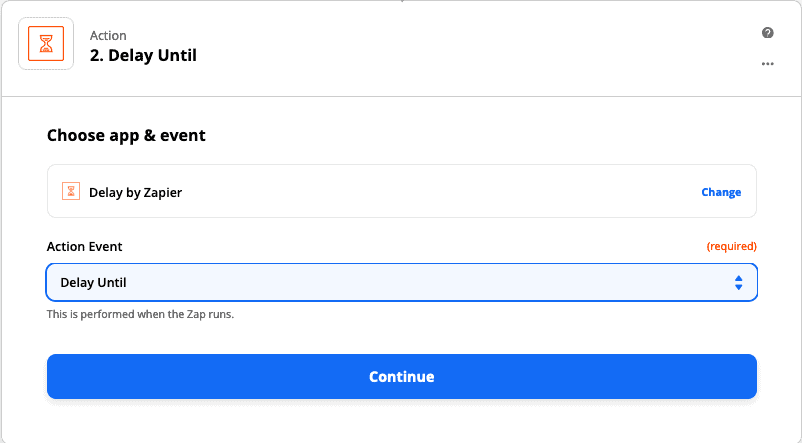Click the large hourglass step icon
Screen dimensions: 802x443
coord(46,43)
